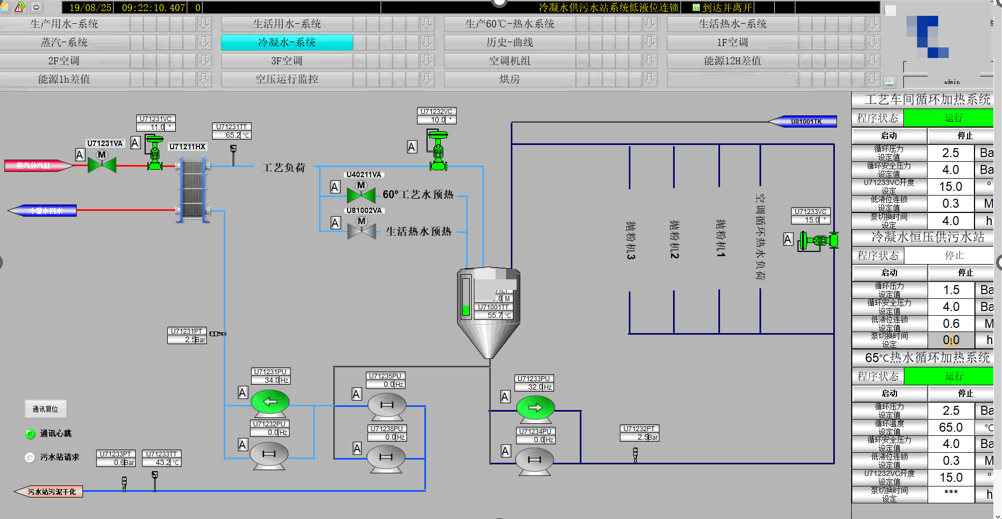Open the 历史-曲线 page
Image resolution: width=1002 pixels, height=519 pixels.
point(510,43)
